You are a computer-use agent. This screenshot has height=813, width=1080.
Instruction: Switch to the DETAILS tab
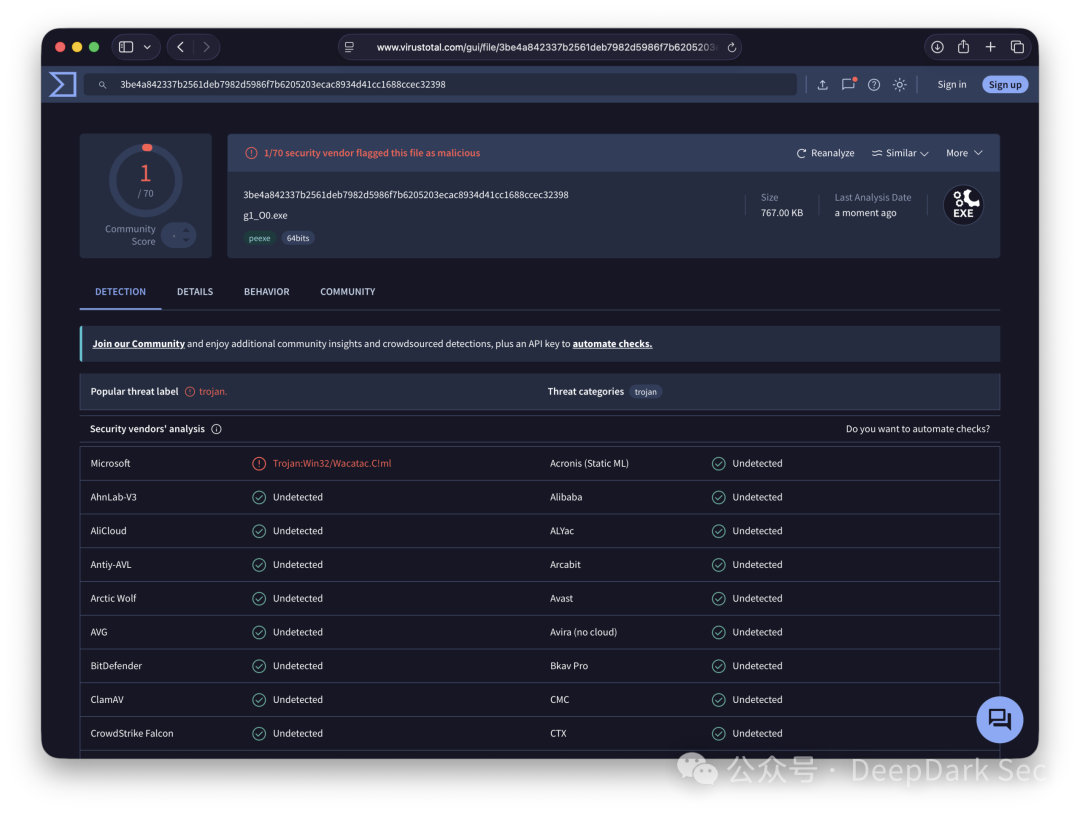195,292
